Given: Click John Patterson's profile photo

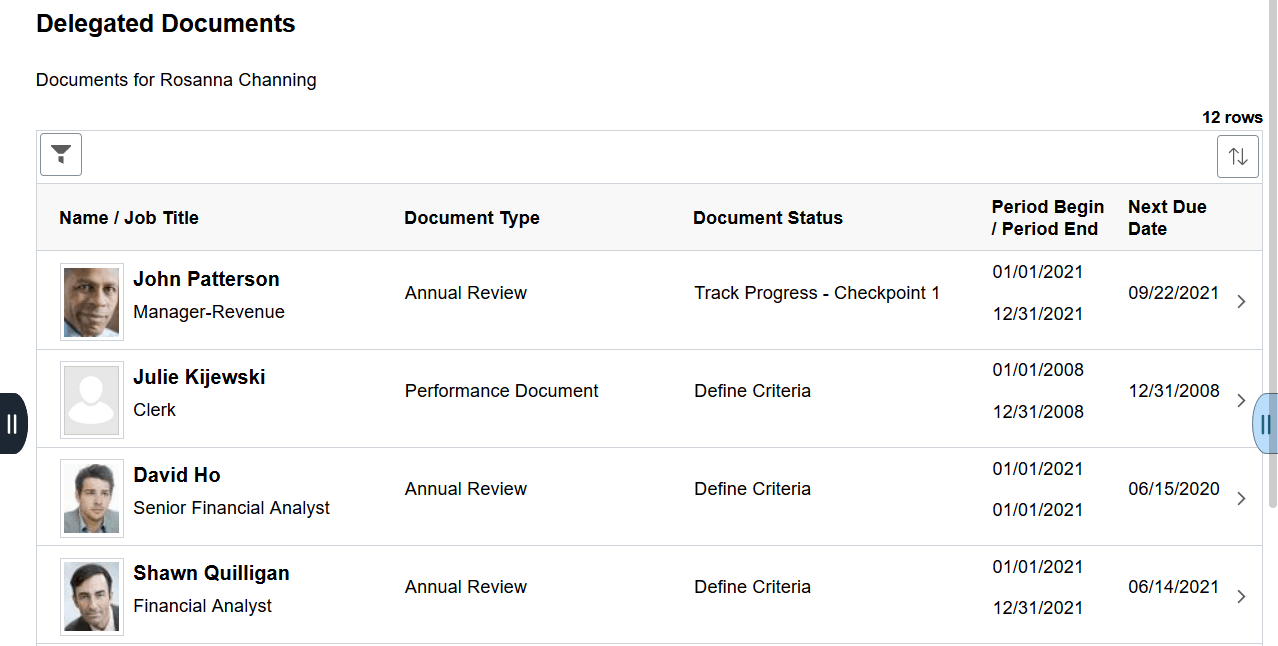Looking at the screenshot, I should [91, 301].
